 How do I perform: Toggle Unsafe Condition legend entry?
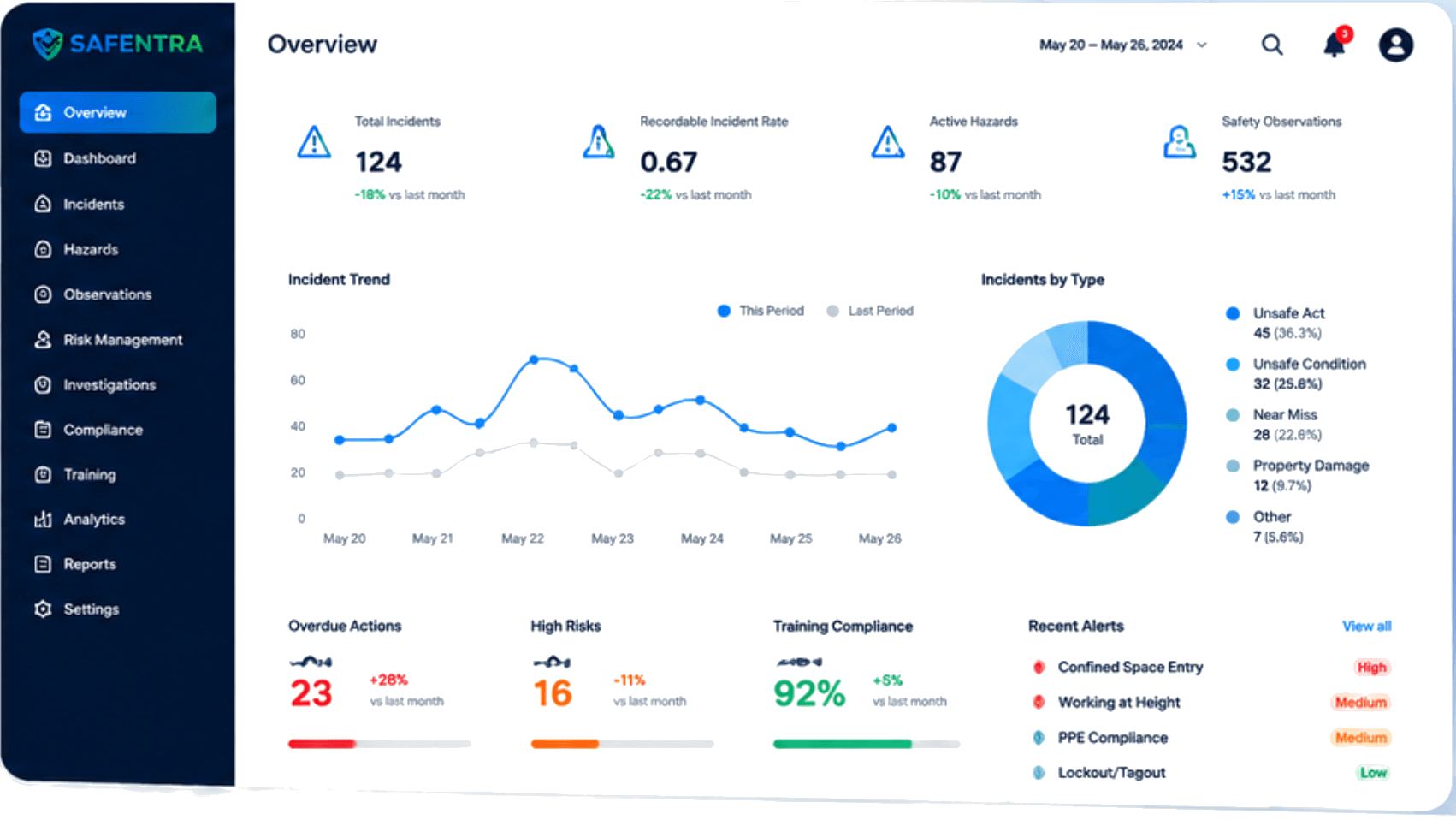coord(1296,373)
